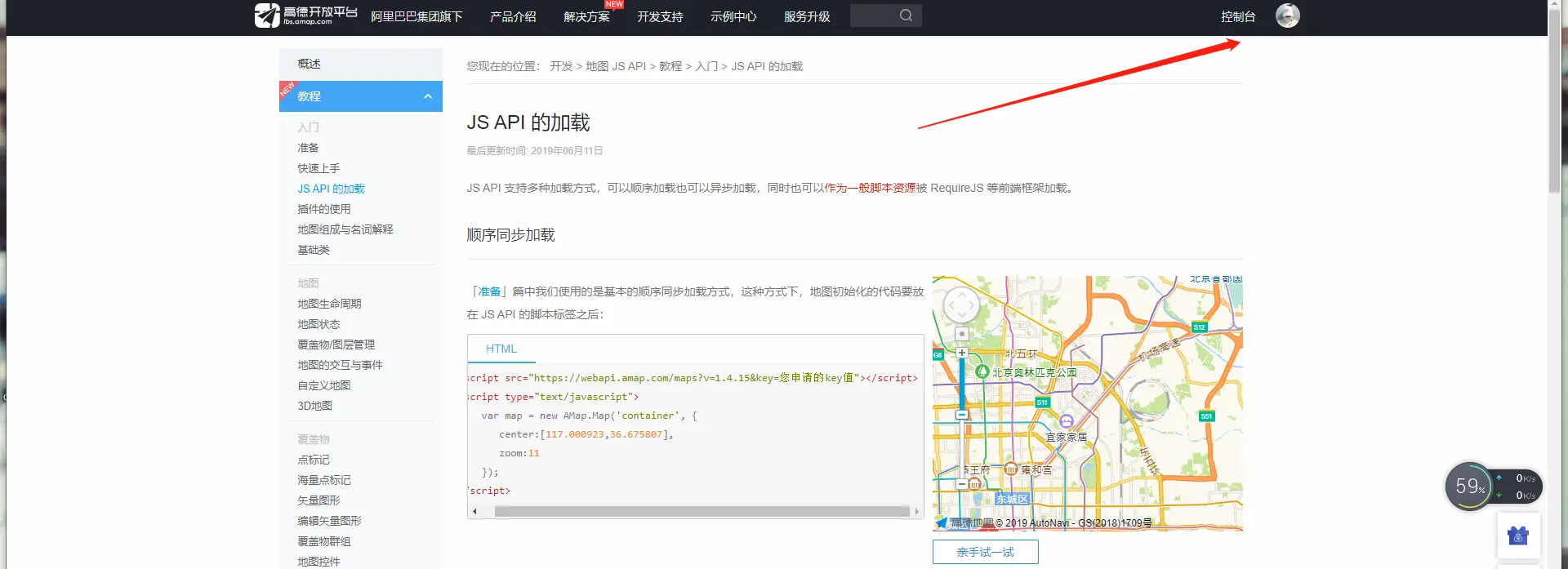This screenshot has height=569, width=1568.
Task: Open 地图控件 in the sidebar
Action: 318,562
